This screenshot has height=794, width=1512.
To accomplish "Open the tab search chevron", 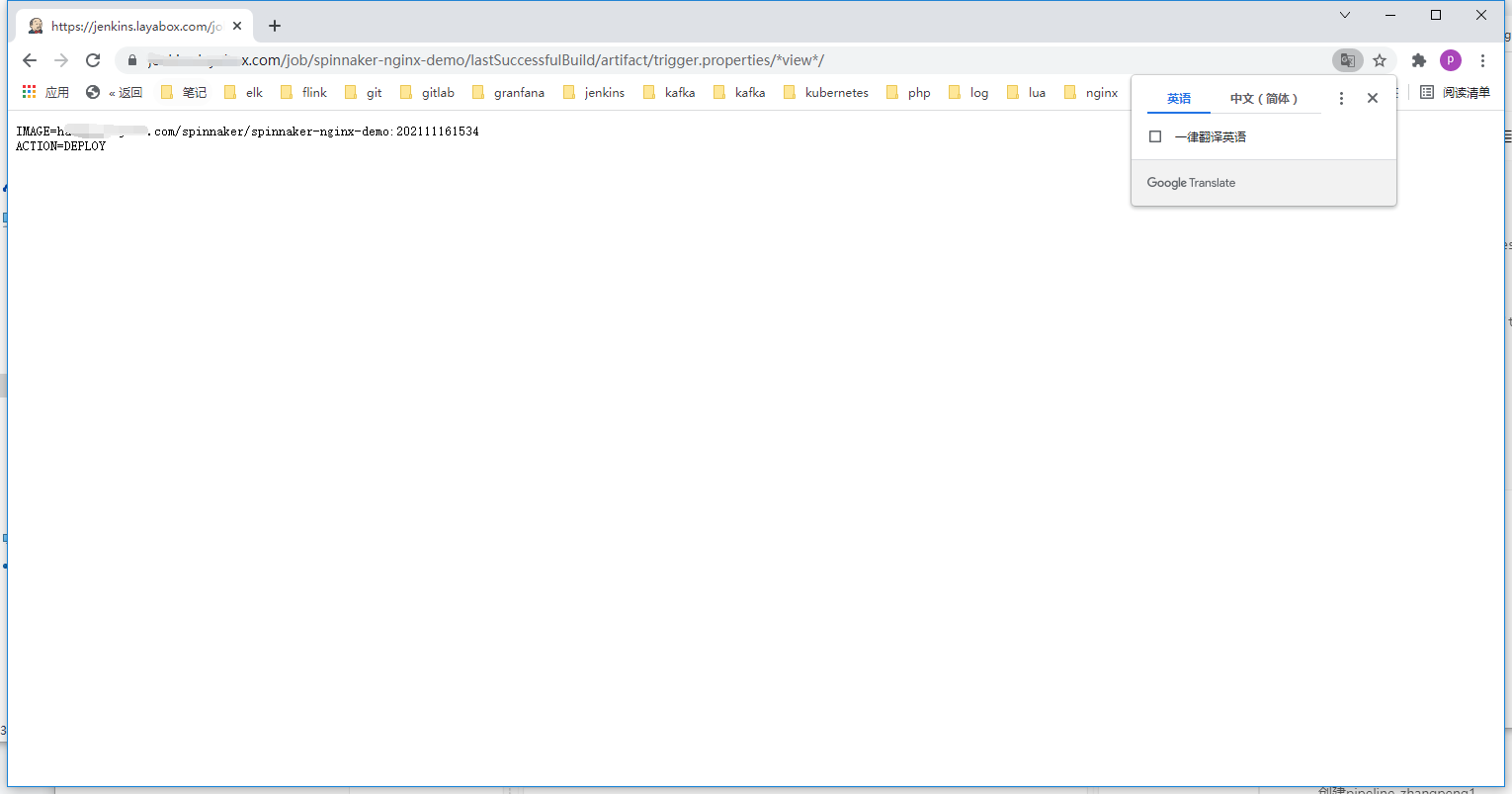I will [x=1345, y=15].
